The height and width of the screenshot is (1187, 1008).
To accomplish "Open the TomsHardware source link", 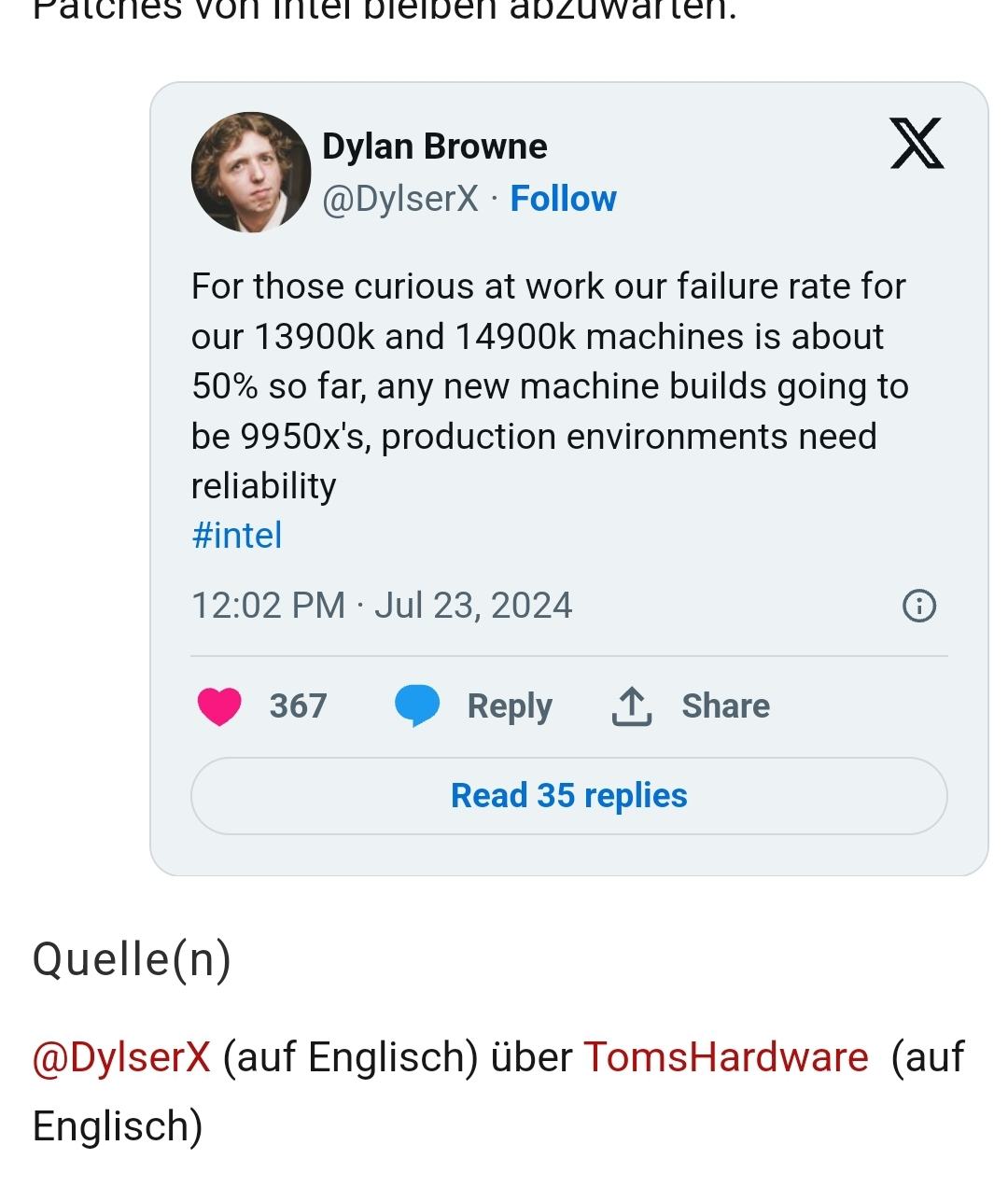I will tap(725, 1057).
